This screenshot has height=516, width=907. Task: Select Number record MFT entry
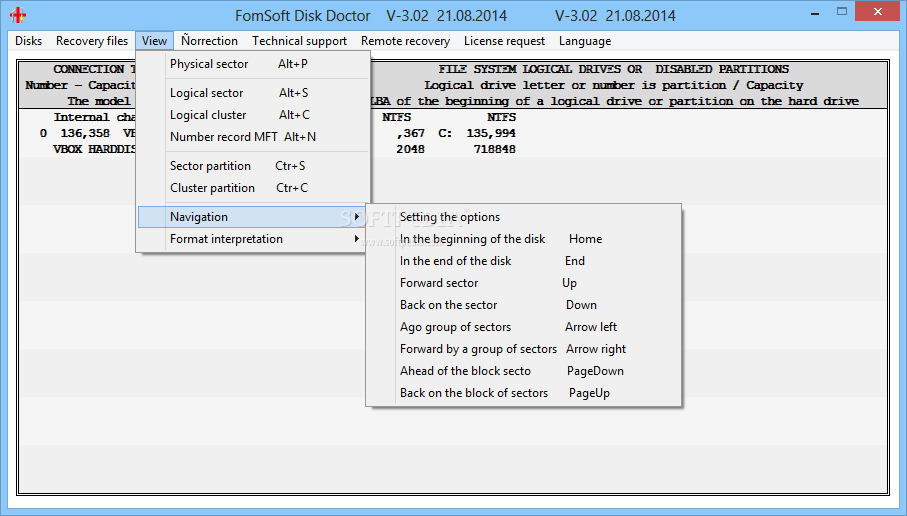253,137
